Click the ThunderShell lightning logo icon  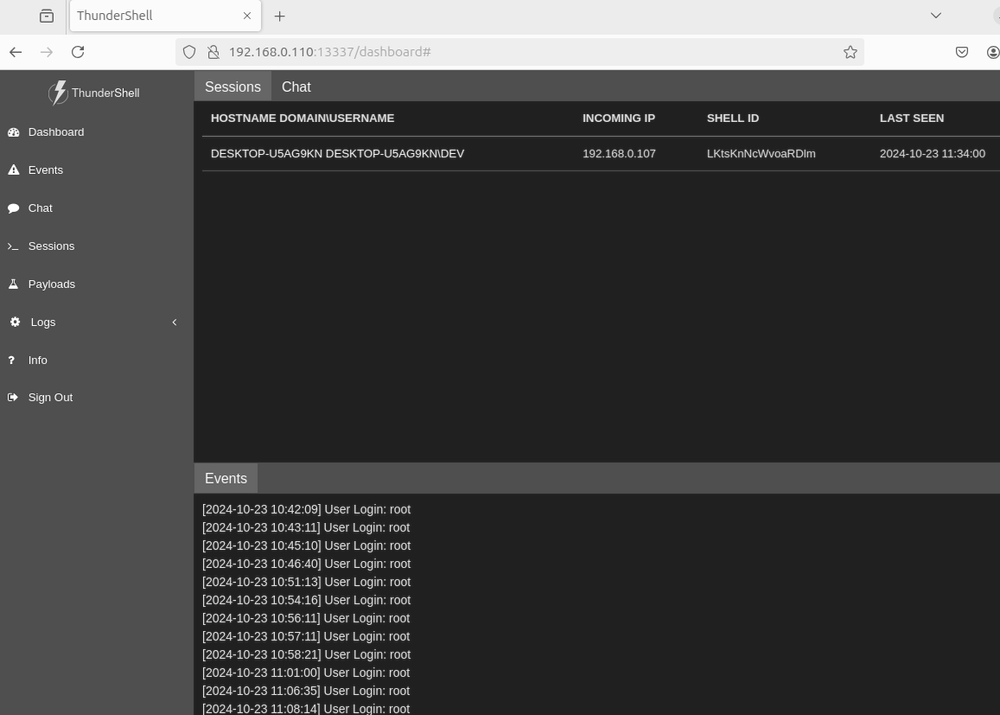[x=58, y=92]
